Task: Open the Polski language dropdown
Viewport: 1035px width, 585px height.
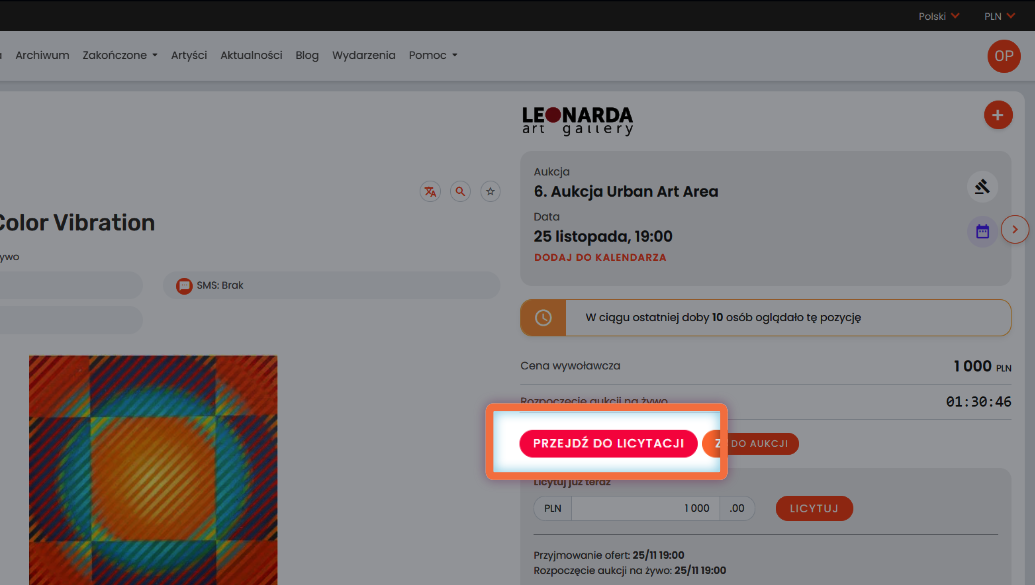Action: coord(939,16)
